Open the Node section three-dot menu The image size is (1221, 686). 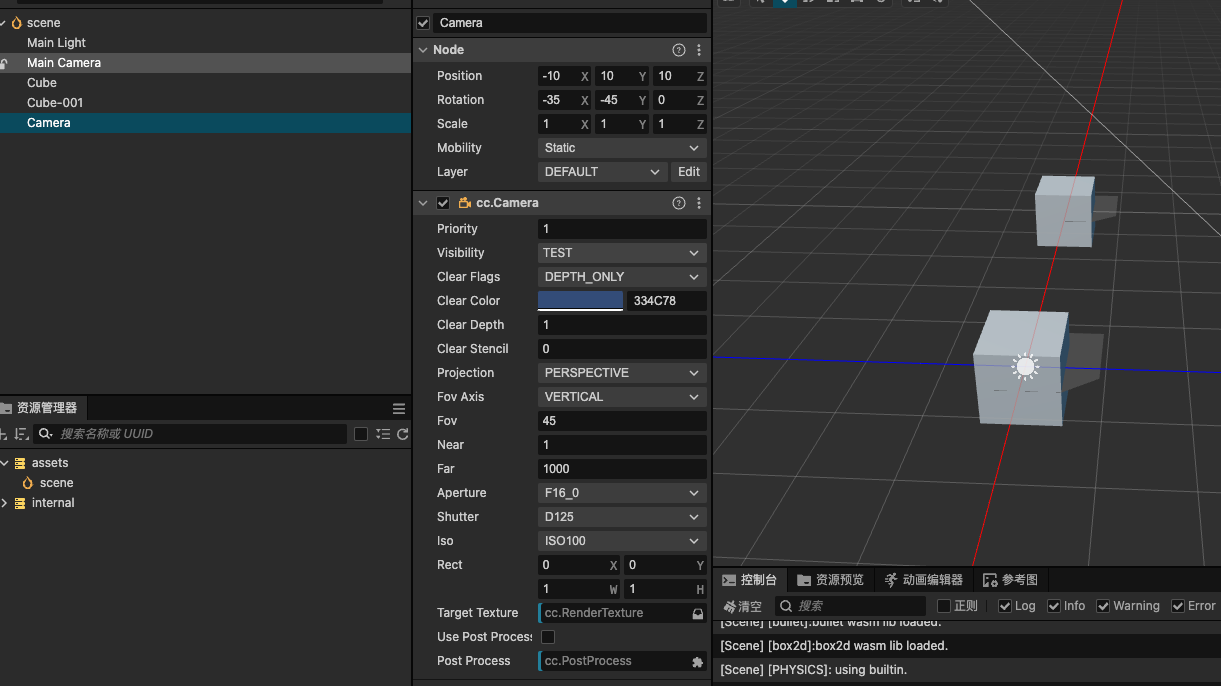pos(698,50)
